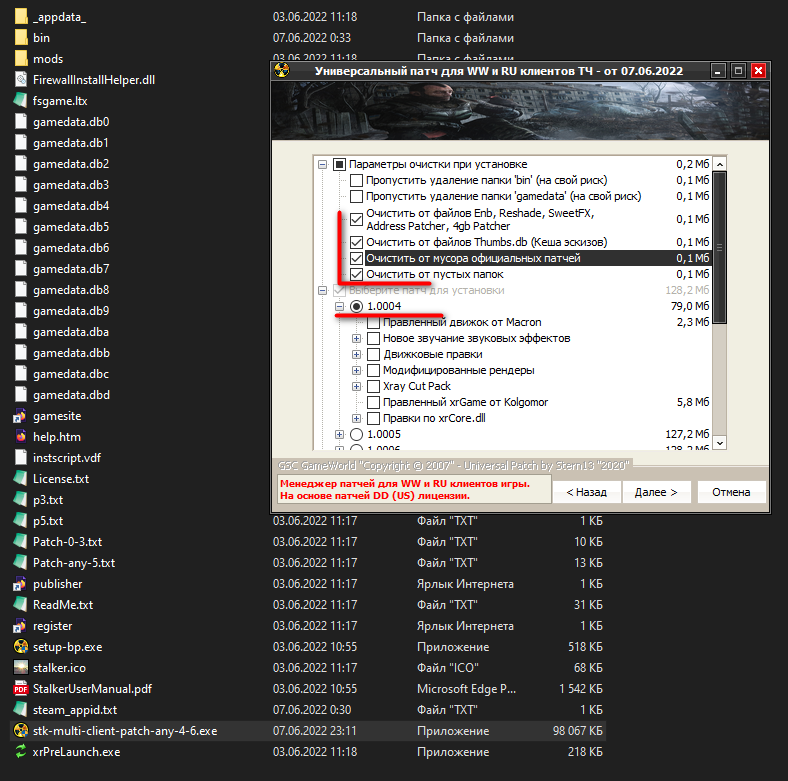Click the component list scroll down arrow
The width and height of the screenshot is (788, 781).
pyautogui.click(x=720, y=443)
